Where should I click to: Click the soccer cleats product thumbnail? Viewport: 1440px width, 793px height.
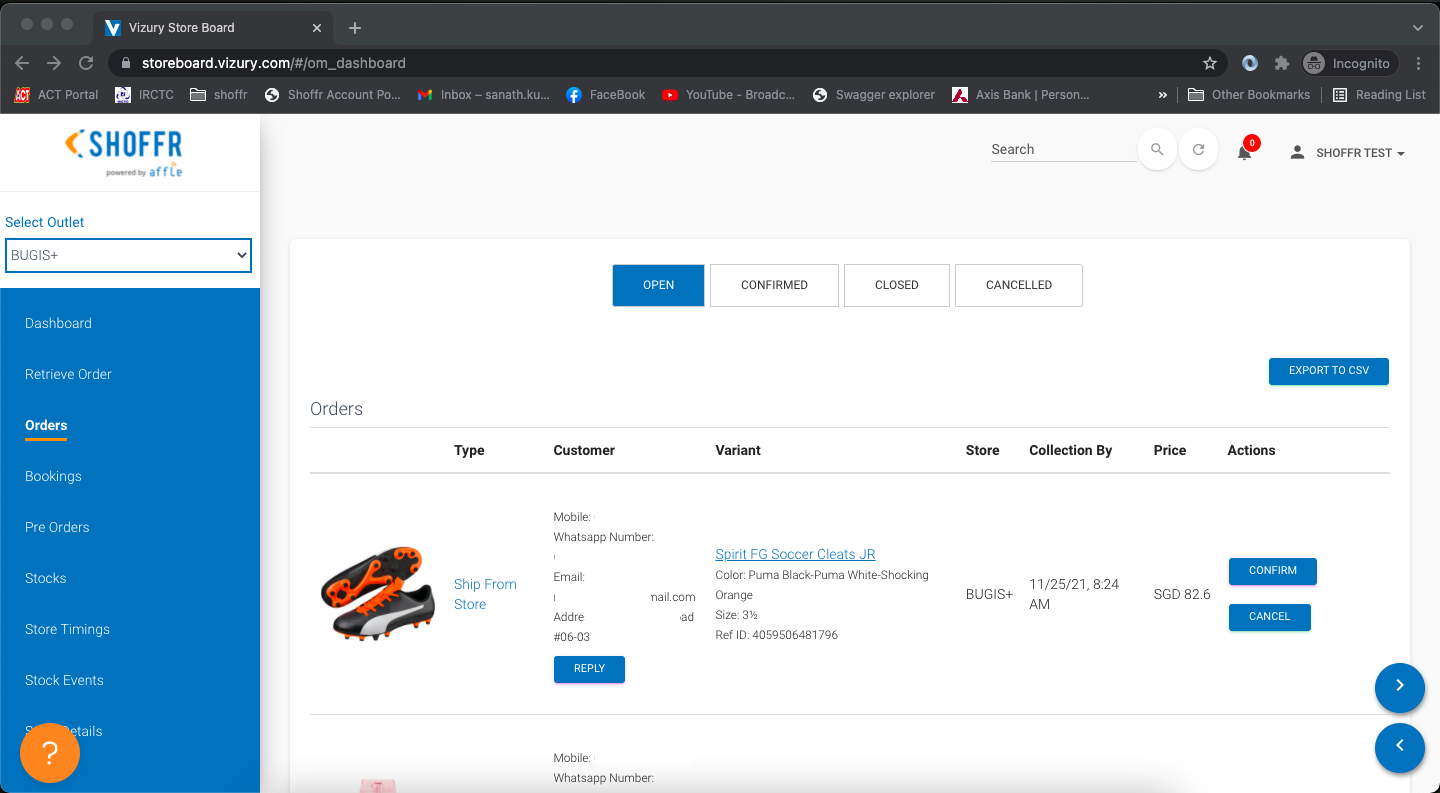click(x=378, y=593)
